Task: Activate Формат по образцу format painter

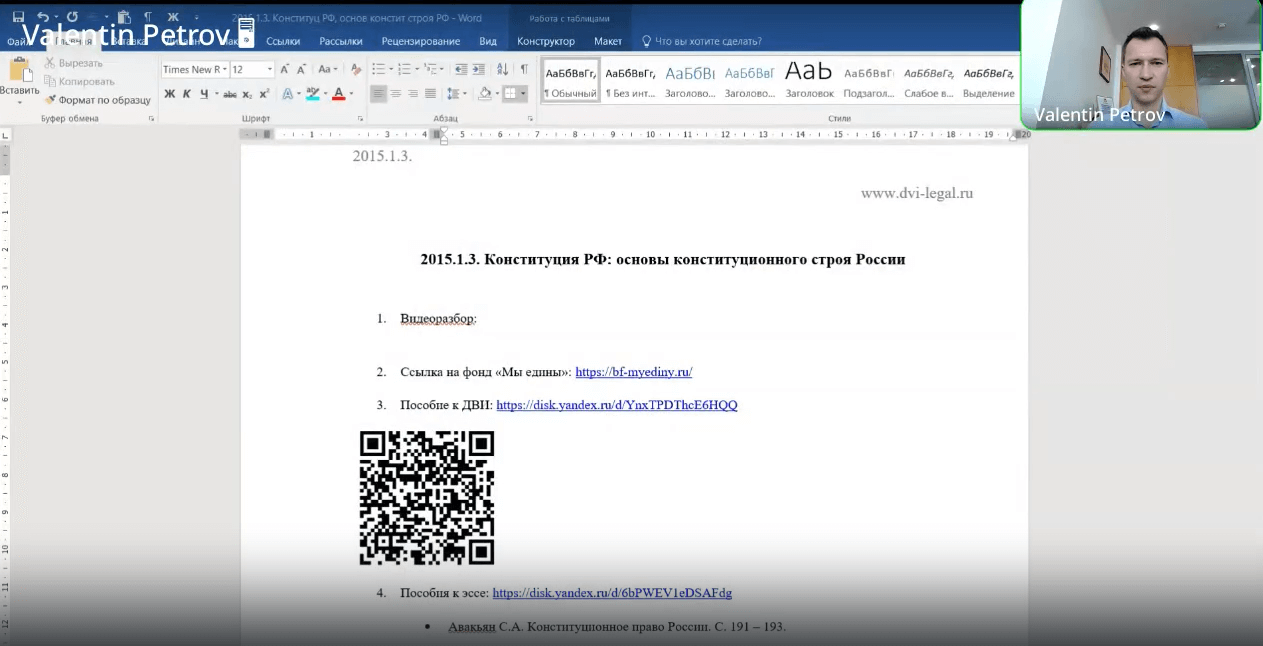Action: [97, 100]
